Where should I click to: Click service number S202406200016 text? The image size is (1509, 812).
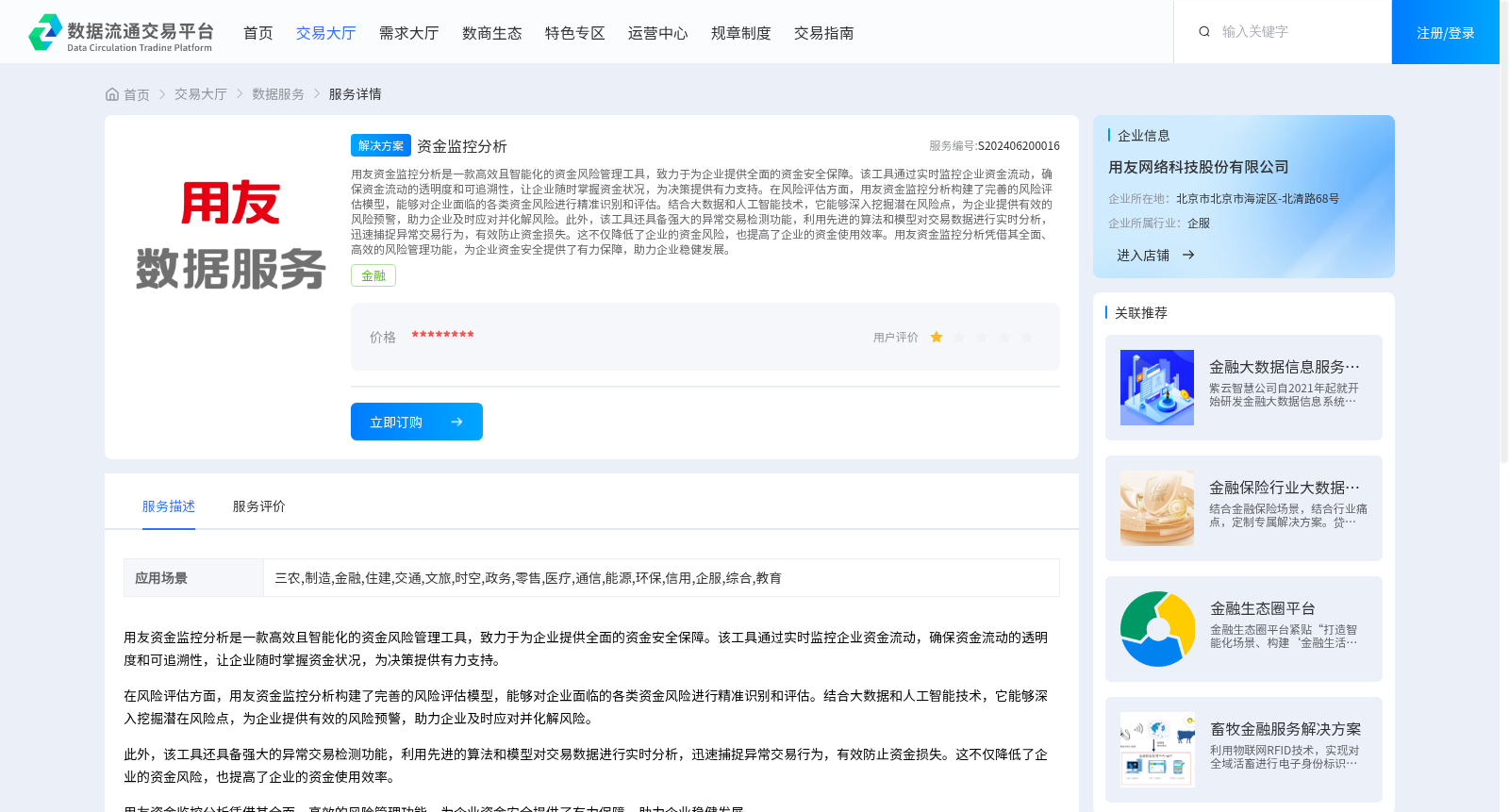1019,146
